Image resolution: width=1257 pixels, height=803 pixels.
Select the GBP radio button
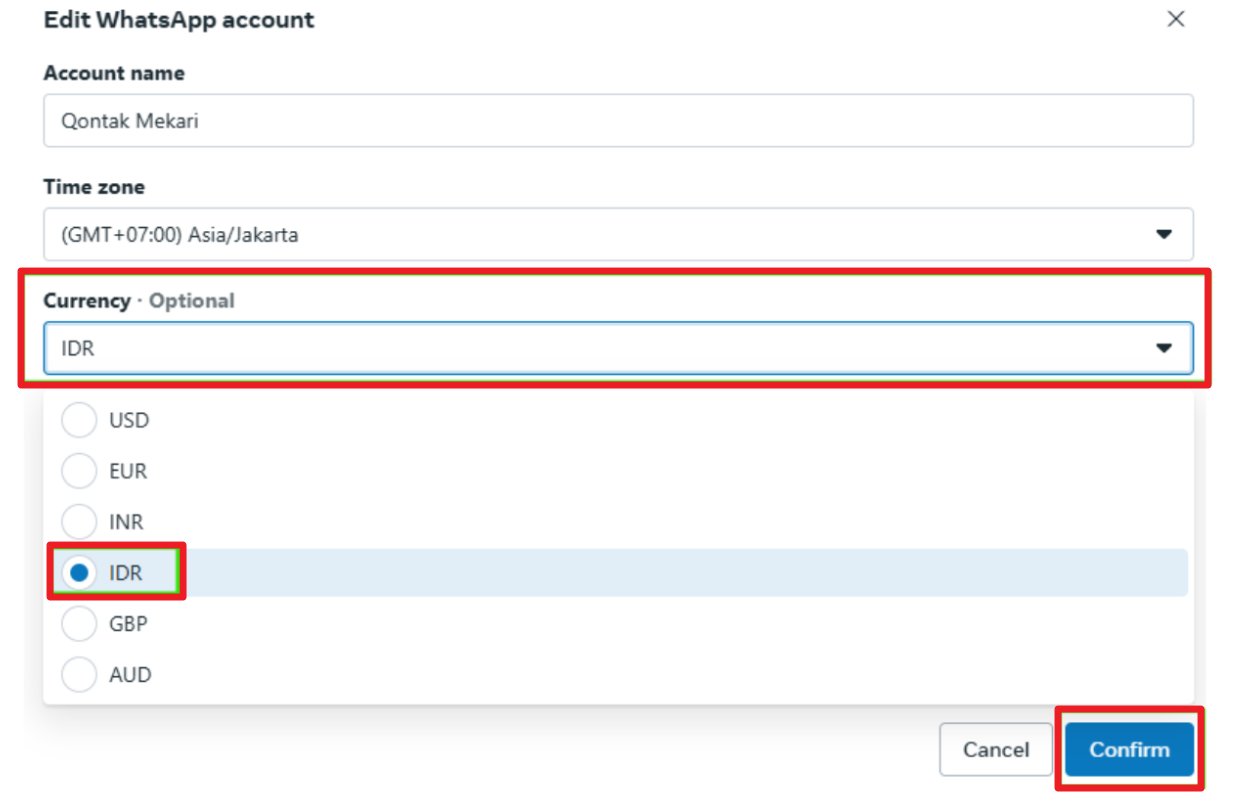coord(79,624)
